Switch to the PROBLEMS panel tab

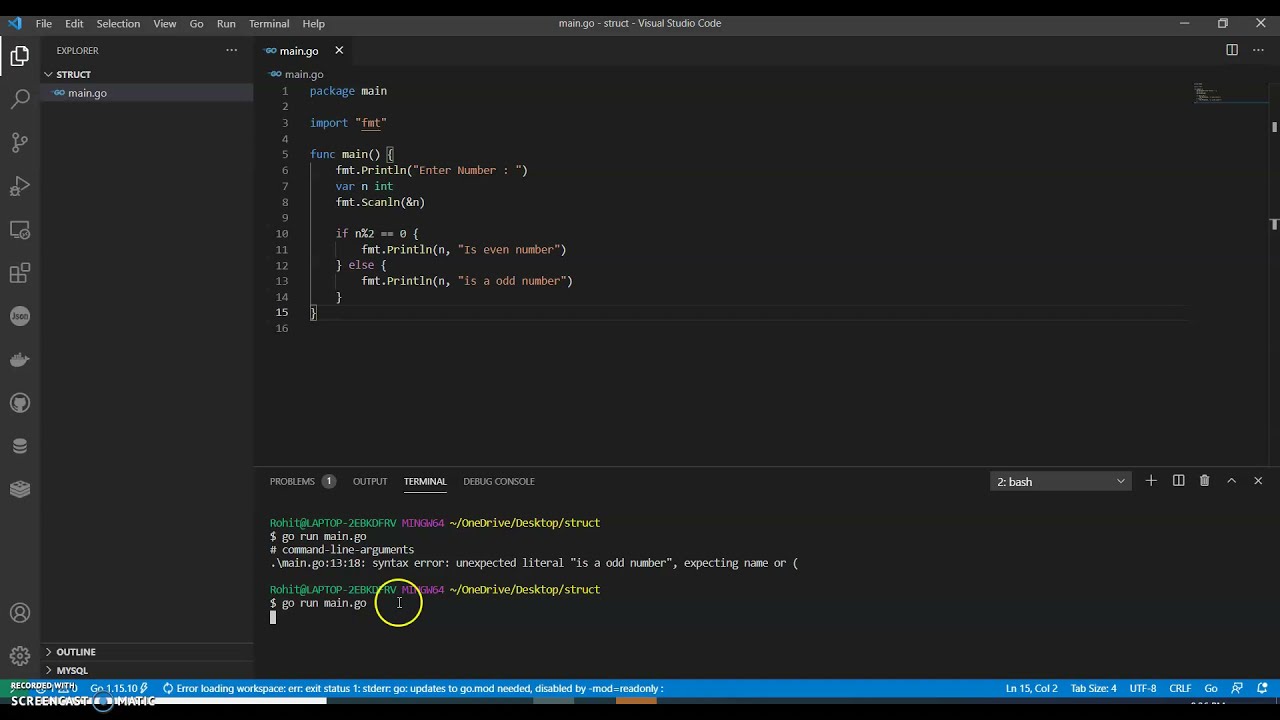(x=292, y=481)
